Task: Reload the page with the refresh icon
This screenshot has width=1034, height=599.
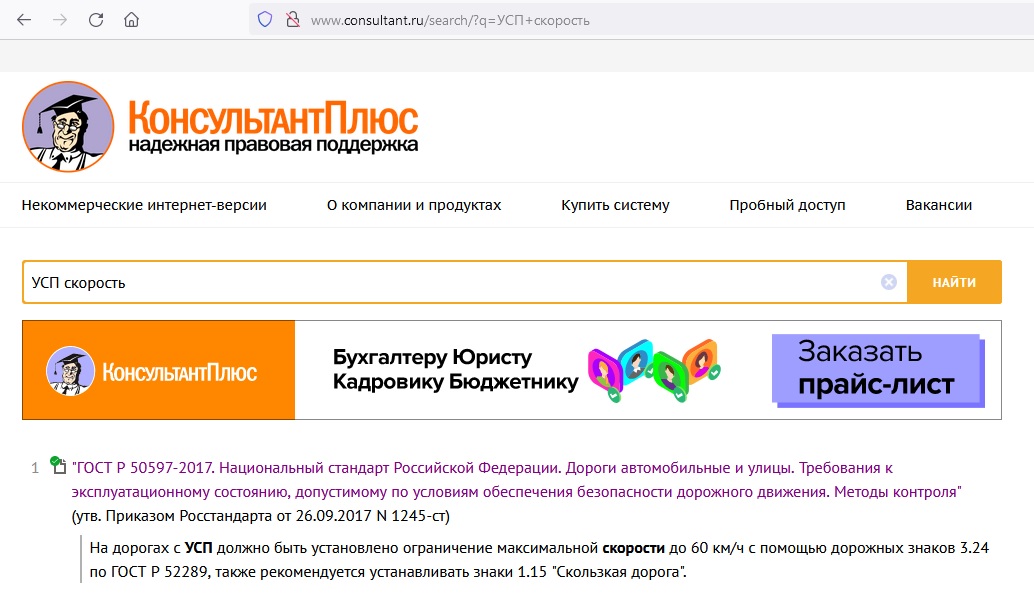Action: click(96, 20)
